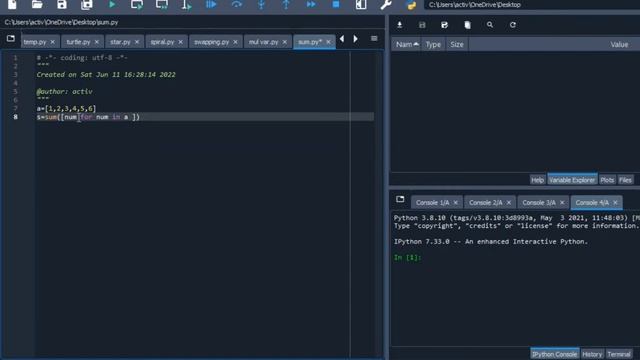Close the star.py tab
Screen dimensions: 640x360
pyautogui.click(x=137, y=42)
